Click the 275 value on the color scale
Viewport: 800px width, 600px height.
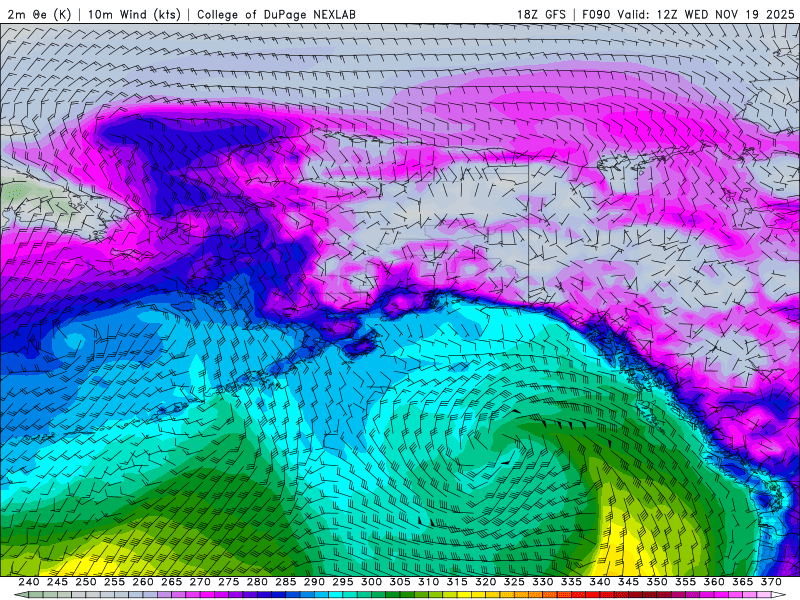[x=229, y=582]
